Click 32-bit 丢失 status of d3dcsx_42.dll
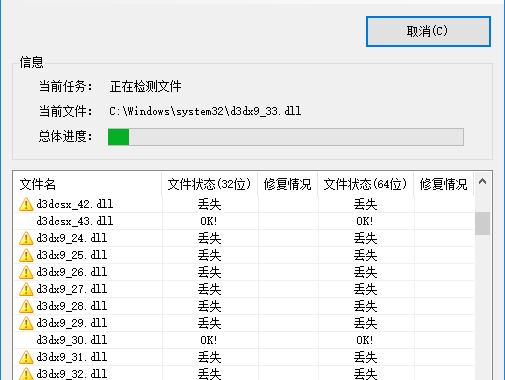 pos(209,204)
